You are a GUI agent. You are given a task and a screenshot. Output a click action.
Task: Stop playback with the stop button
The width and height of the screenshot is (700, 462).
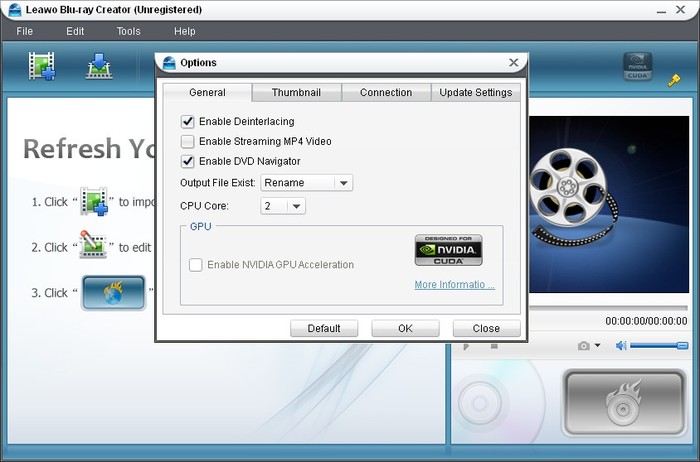(x=494, y=346)
